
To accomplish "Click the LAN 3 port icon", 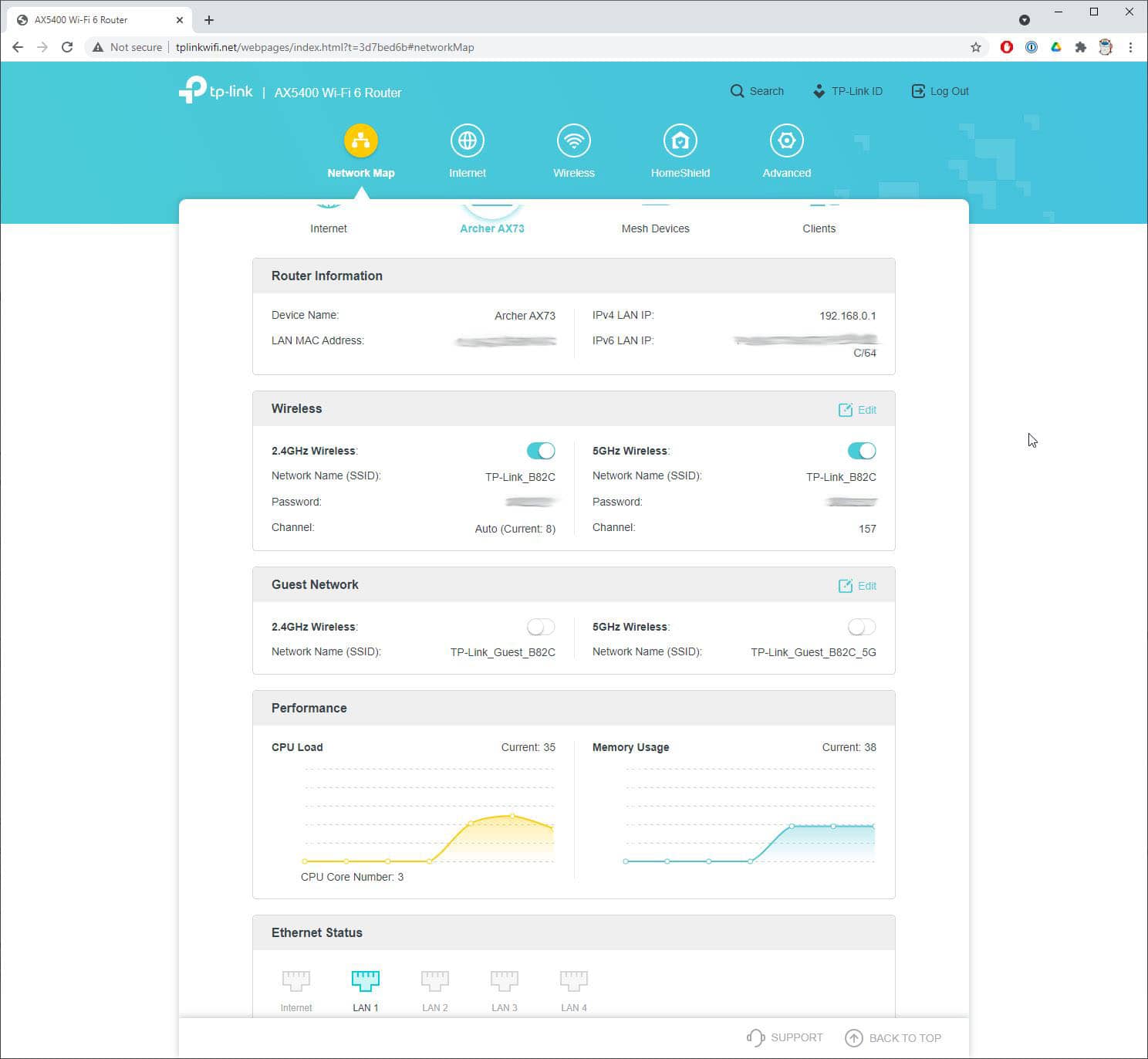I will 505,980.
